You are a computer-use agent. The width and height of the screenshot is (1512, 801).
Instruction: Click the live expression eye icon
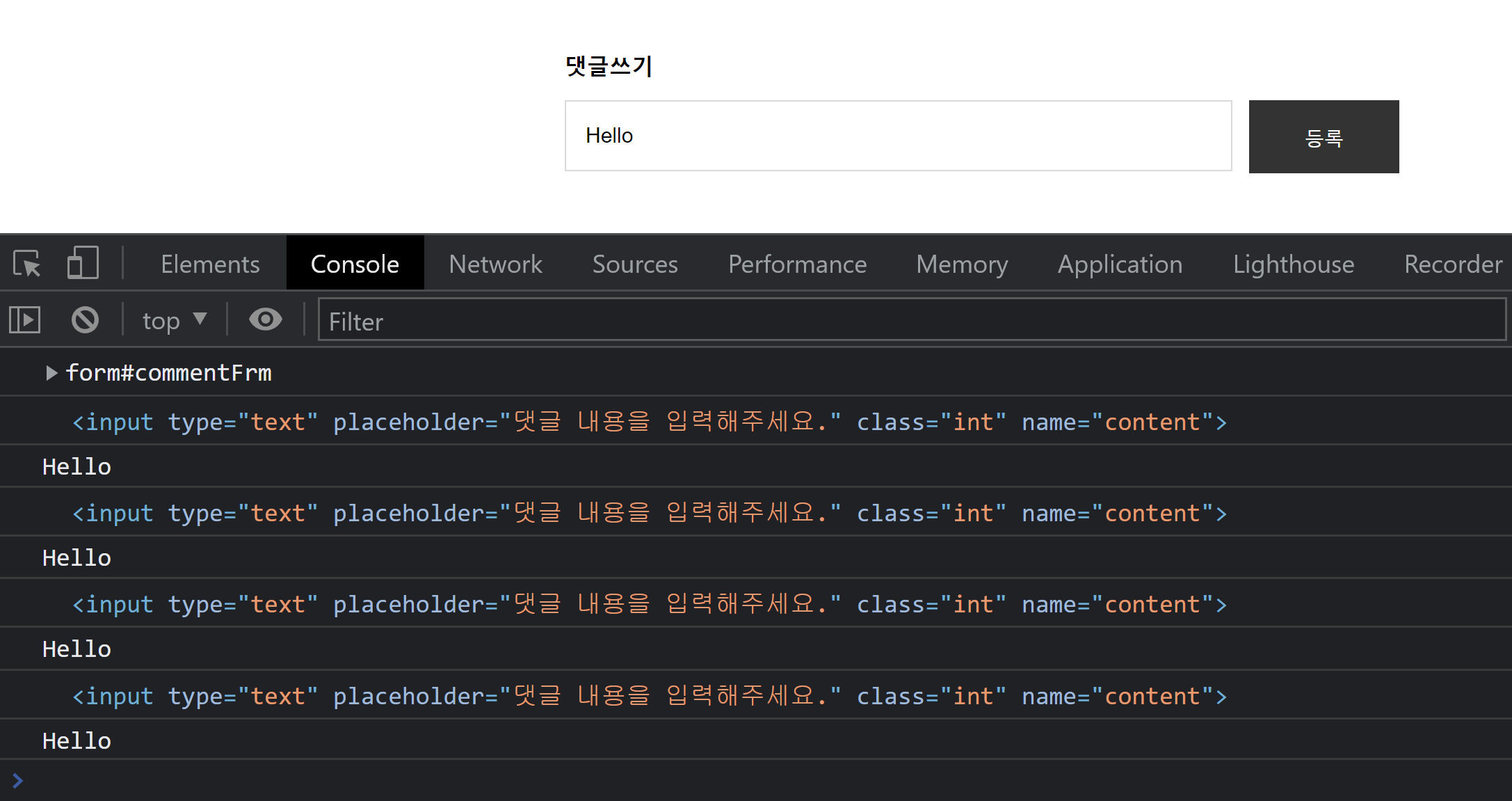tap(265, 320)
